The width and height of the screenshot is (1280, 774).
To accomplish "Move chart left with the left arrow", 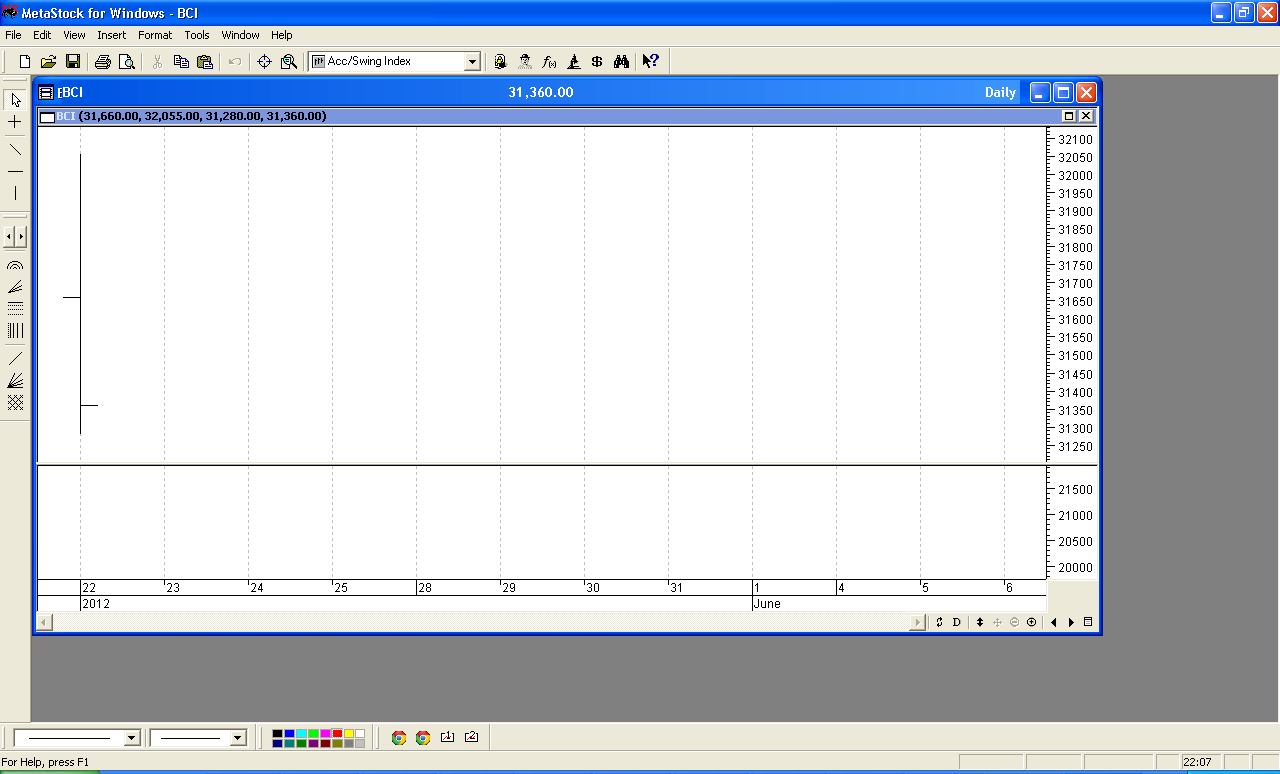I will [1054, 622].
